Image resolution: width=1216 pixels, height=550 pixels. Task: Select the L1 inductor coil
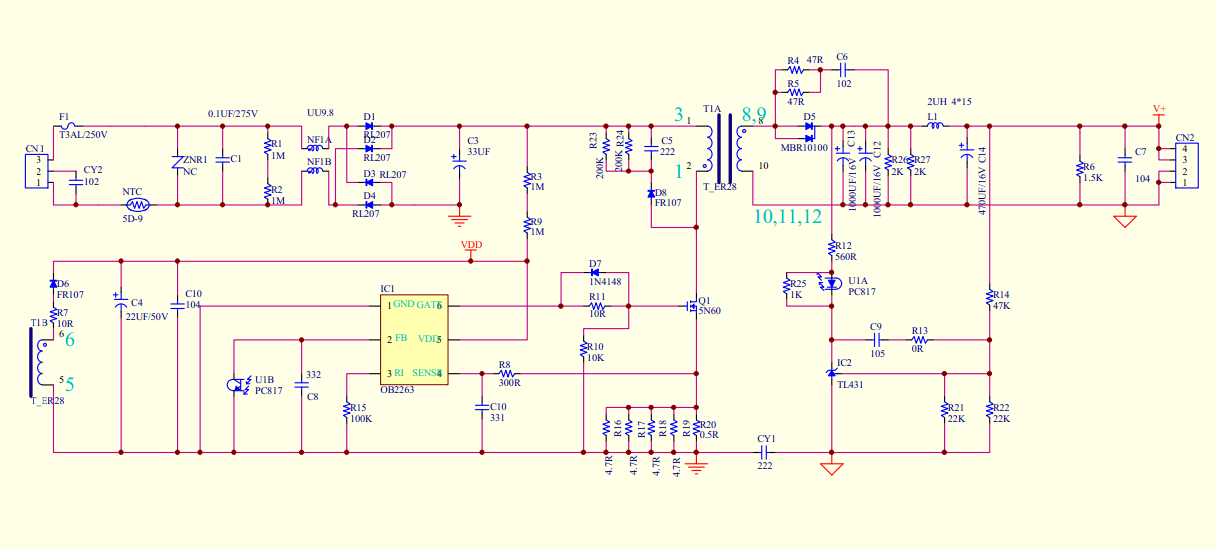coord(935,125)
